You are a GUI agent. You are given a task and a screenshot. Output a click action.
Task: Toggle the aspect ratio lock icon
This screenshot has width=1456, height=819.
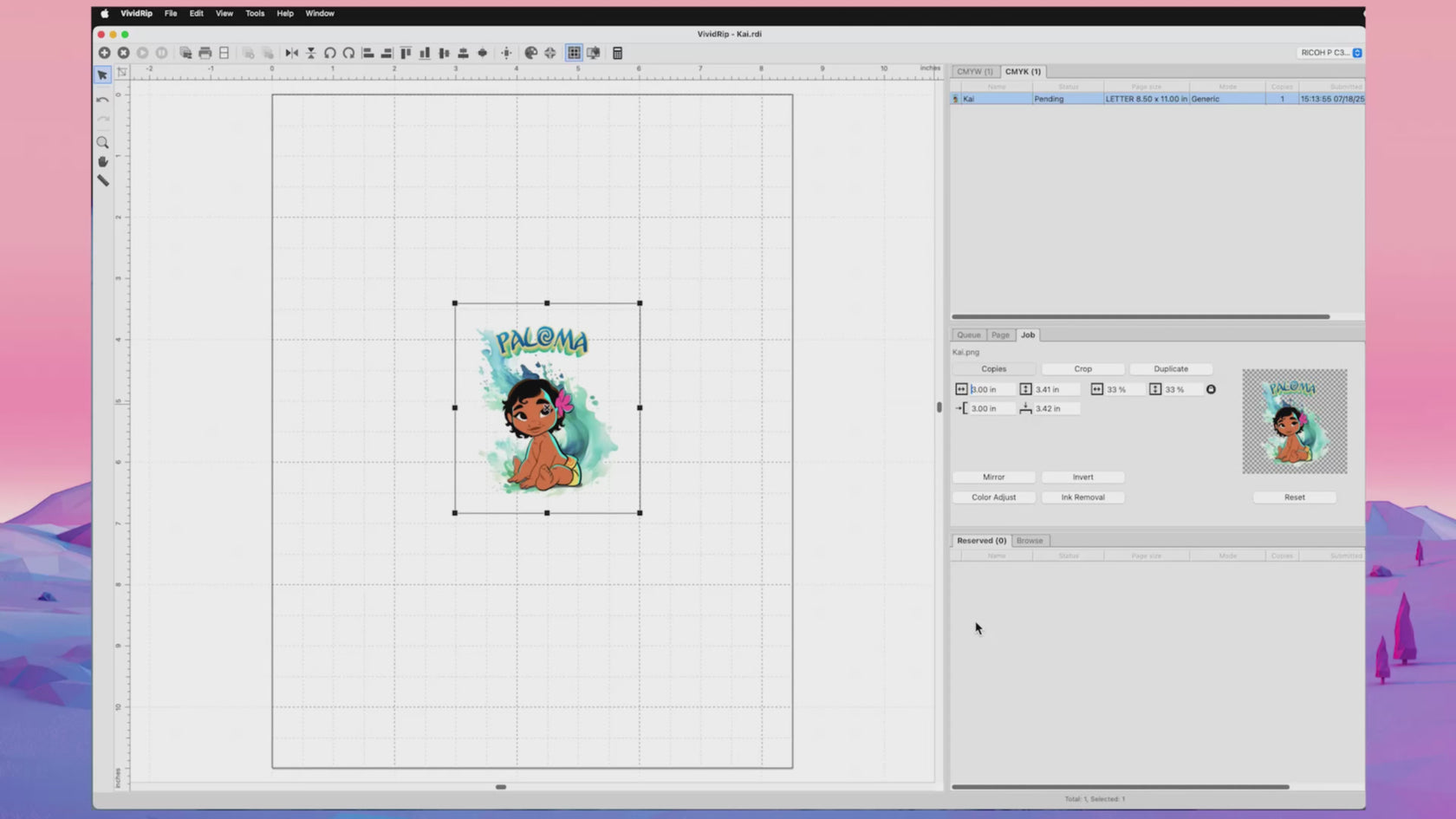coord(1211,390)
